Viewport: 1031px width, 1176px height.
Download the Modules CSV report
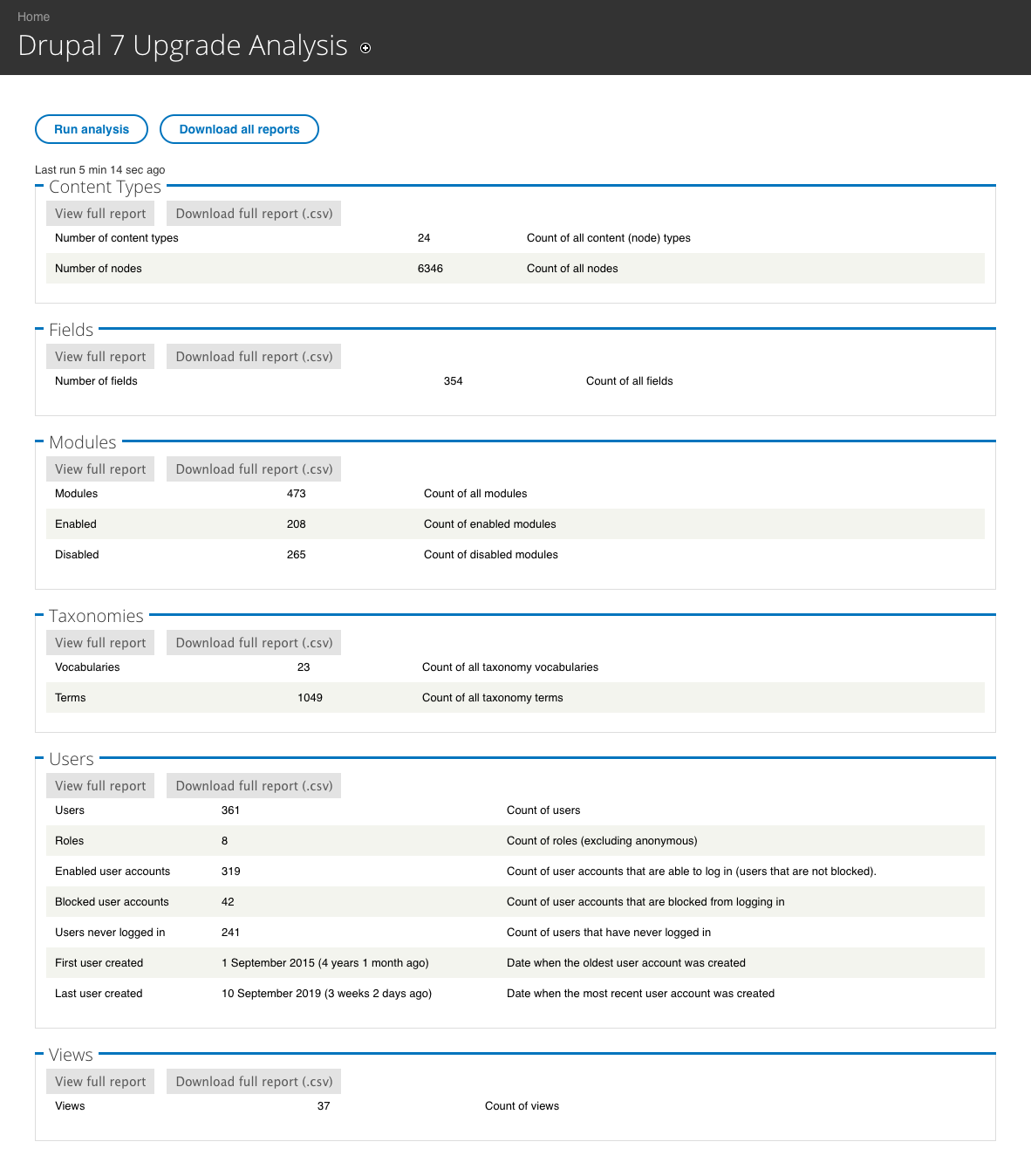coord(254,468)
